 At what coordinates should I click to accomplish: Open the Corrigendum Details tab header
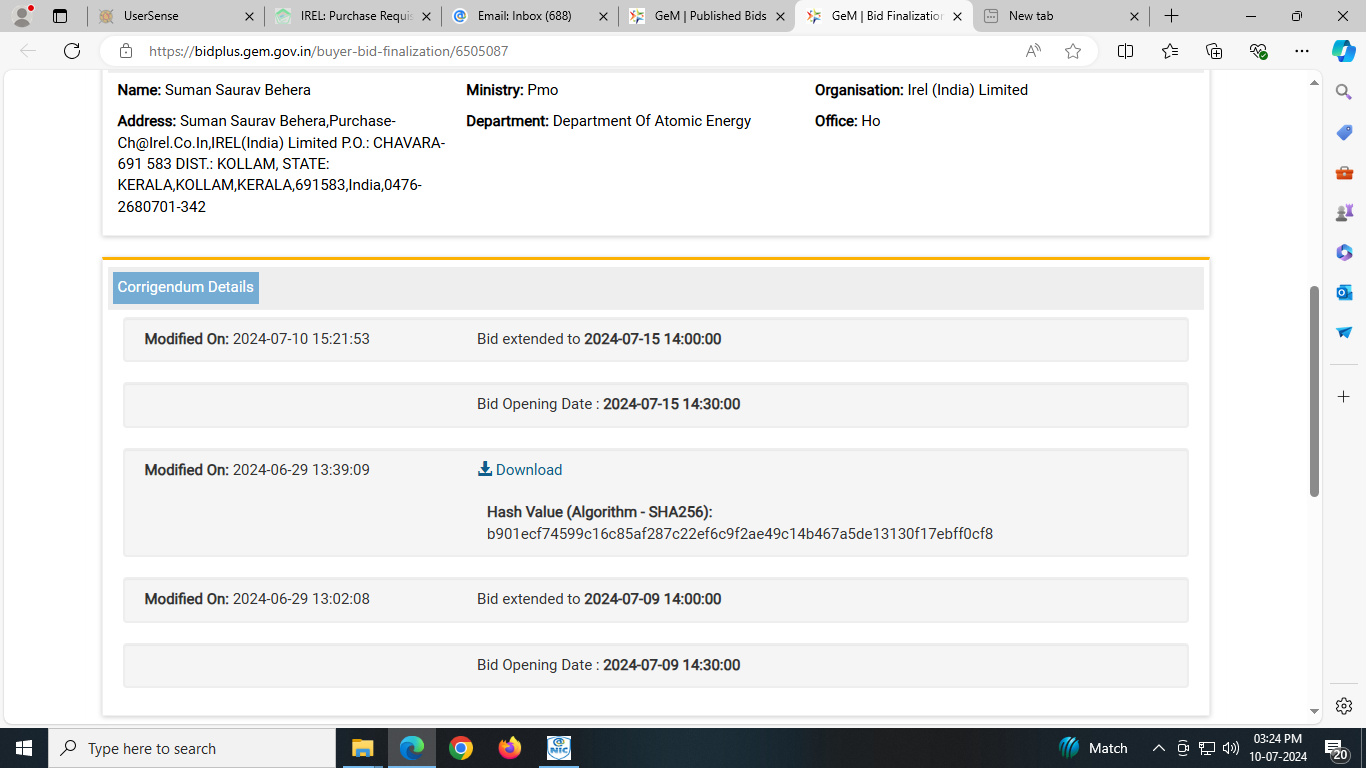pos(186,287)
